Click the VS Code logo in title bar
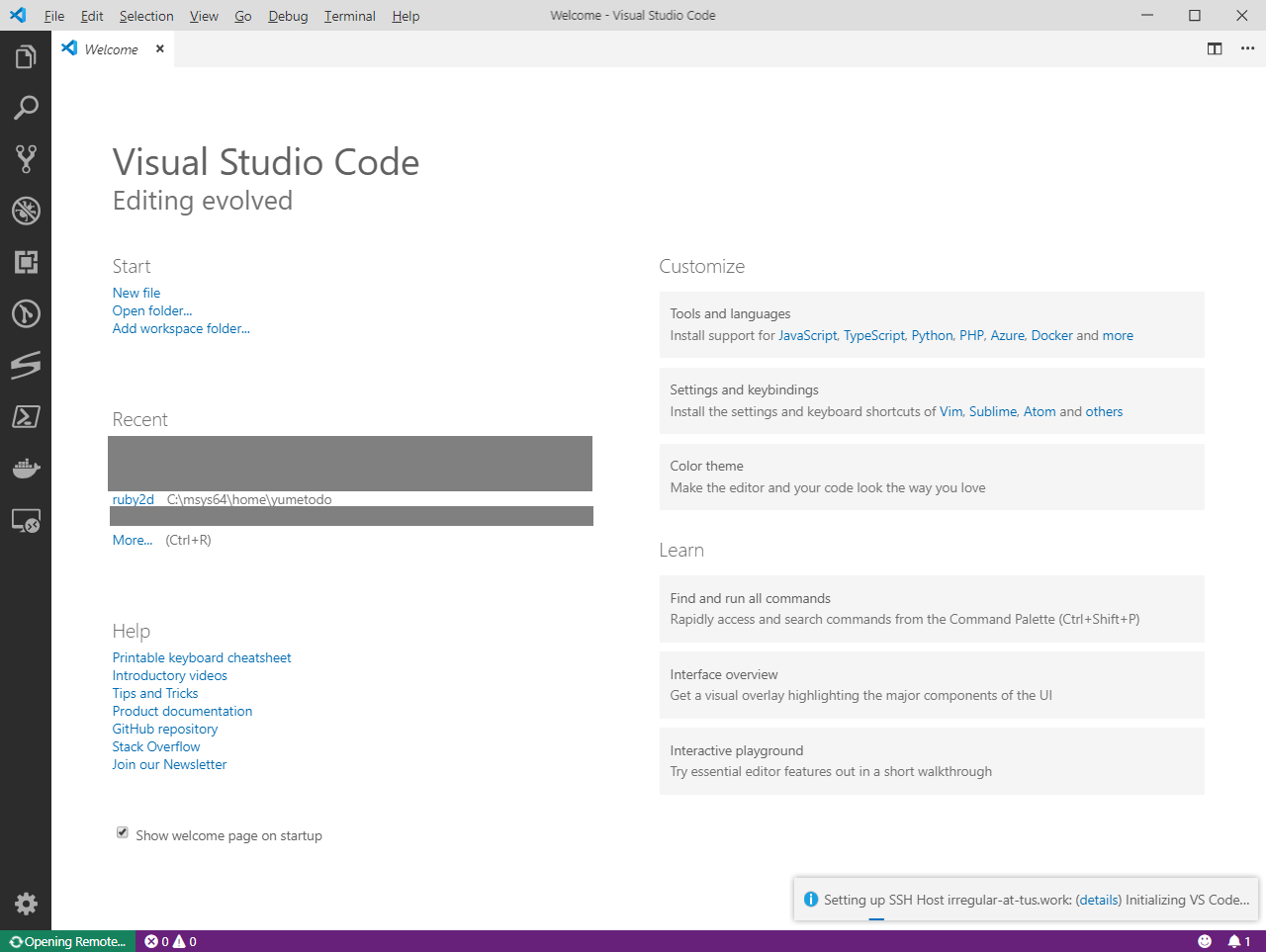Image resolution: width=1266 pixels, height=952 pixels. tap(18, 16)
